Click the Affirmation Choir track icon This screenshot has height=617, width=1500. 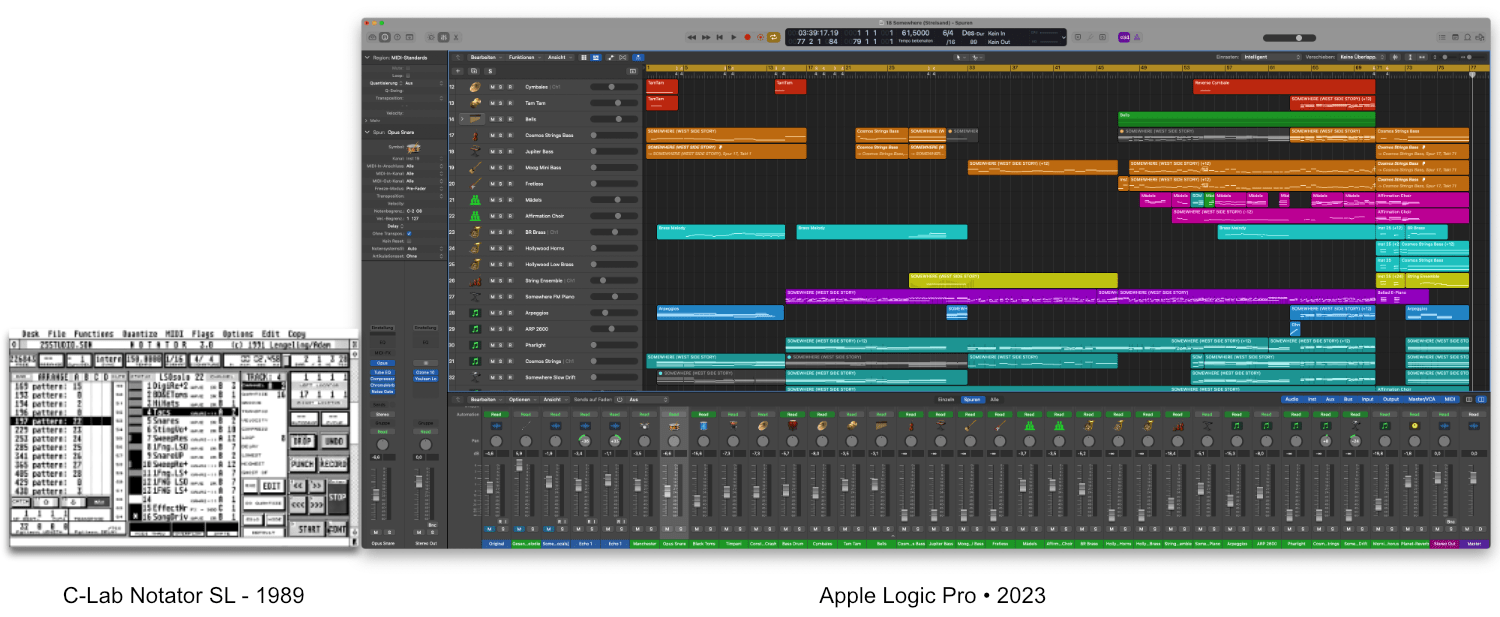click(x=475, y=216)
